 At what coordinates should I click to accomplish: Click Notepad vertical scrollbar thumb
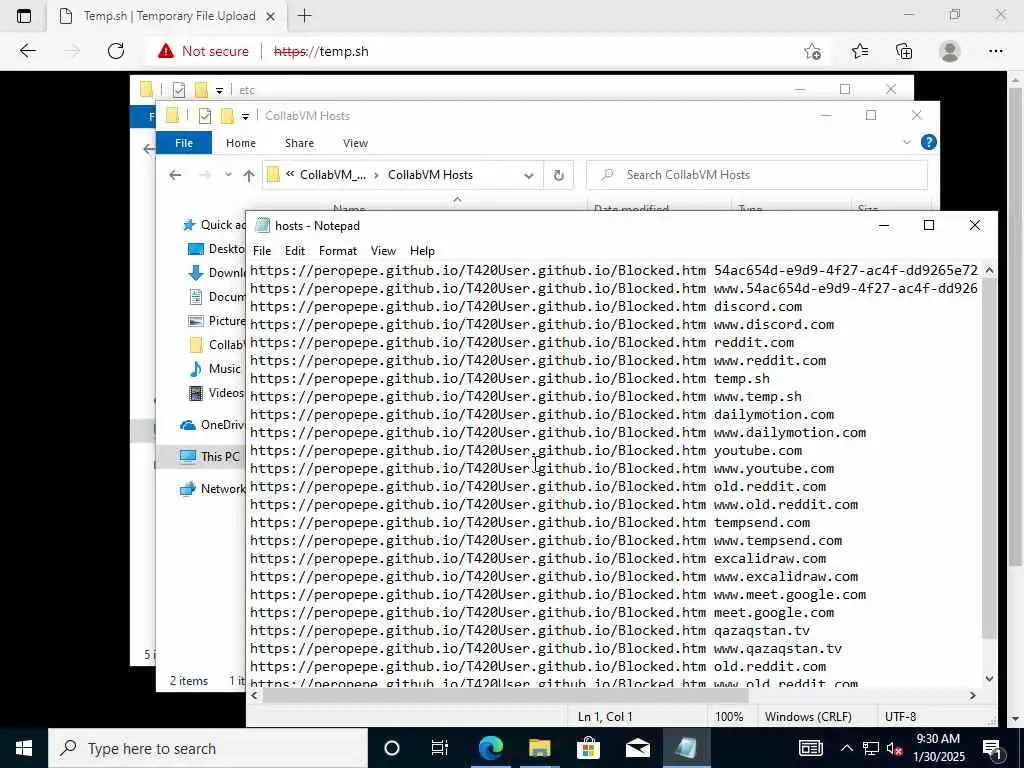pos(989,459)
